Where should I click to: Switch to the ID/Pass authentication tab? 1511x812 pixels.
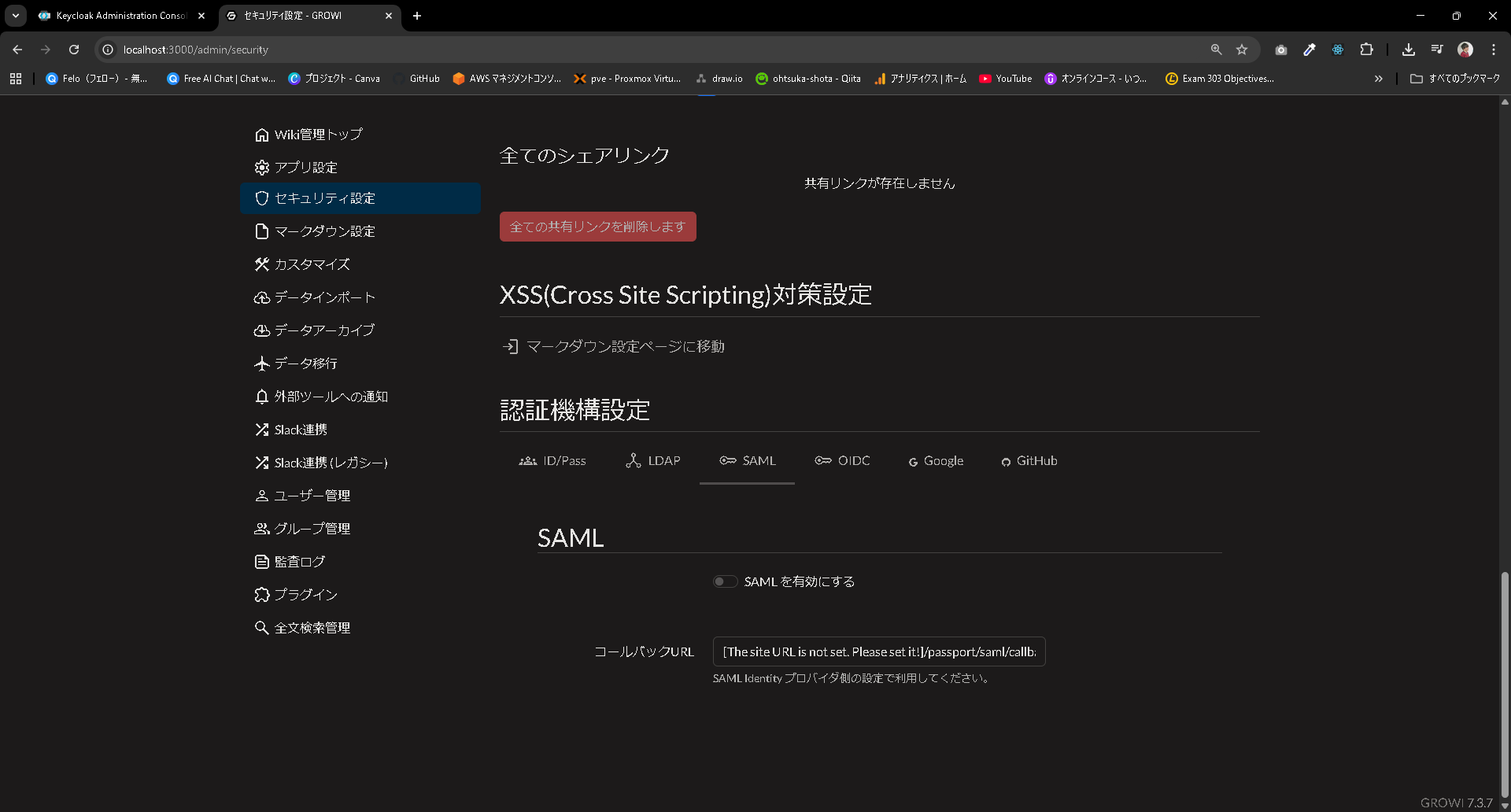pos(552,461)
